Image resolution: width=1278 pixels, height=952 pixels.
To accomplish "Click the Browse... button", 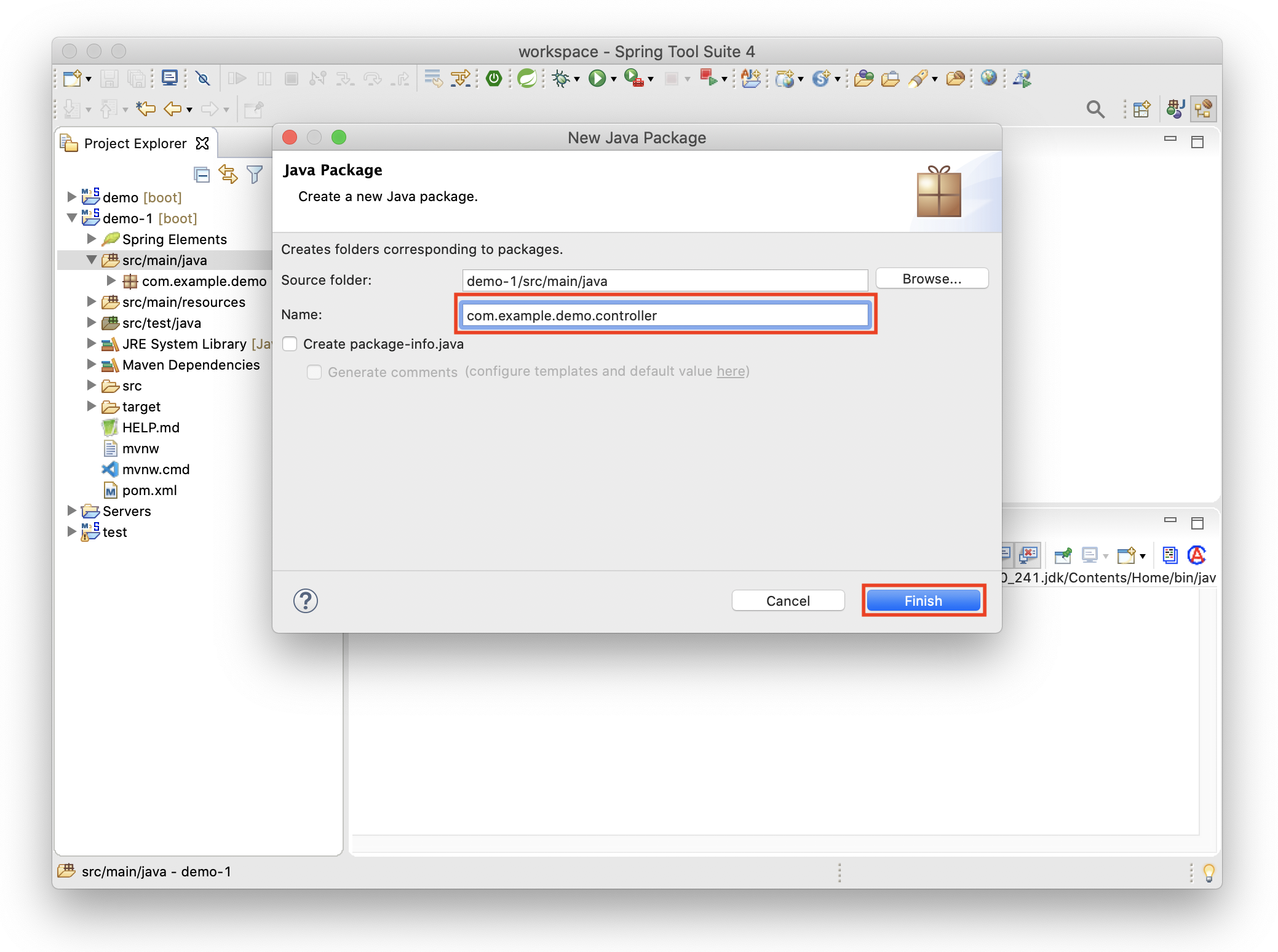I will pyautogui.click(x=931, y=279).
